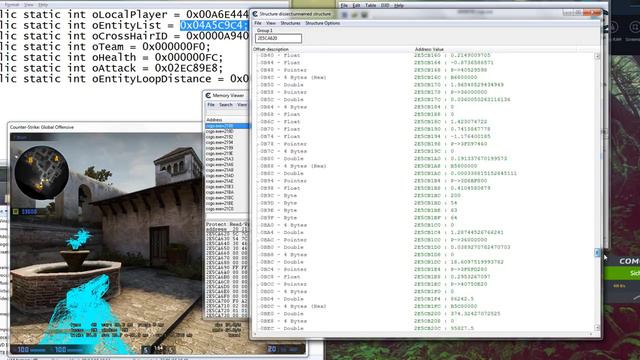Select the 0B9C Byte row with value 200
The height and width of the screenshot is (360, 640).
(x=424, y=196)
